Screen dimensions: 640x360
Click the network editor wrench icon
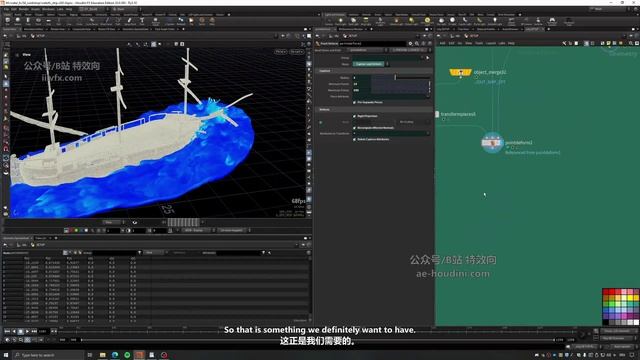[x=564, y=43]
